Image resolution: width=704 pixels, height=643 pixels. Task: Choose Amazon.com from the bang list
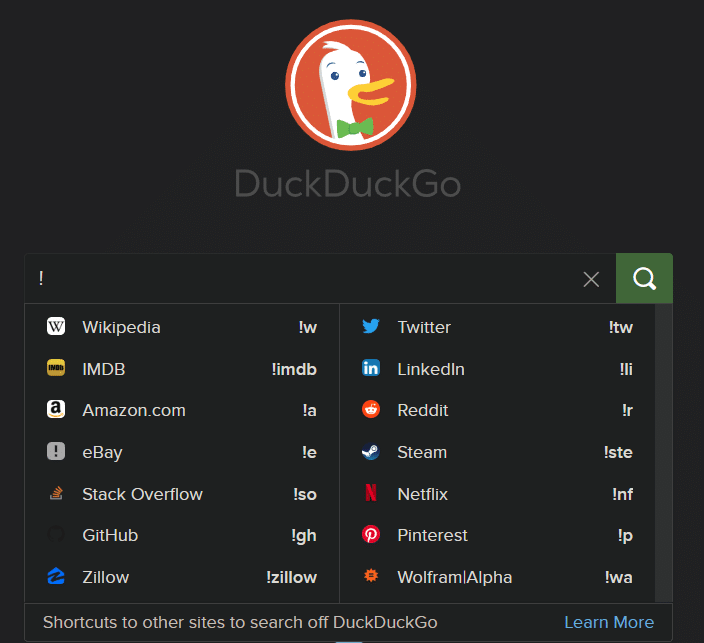tap(182, 410)
